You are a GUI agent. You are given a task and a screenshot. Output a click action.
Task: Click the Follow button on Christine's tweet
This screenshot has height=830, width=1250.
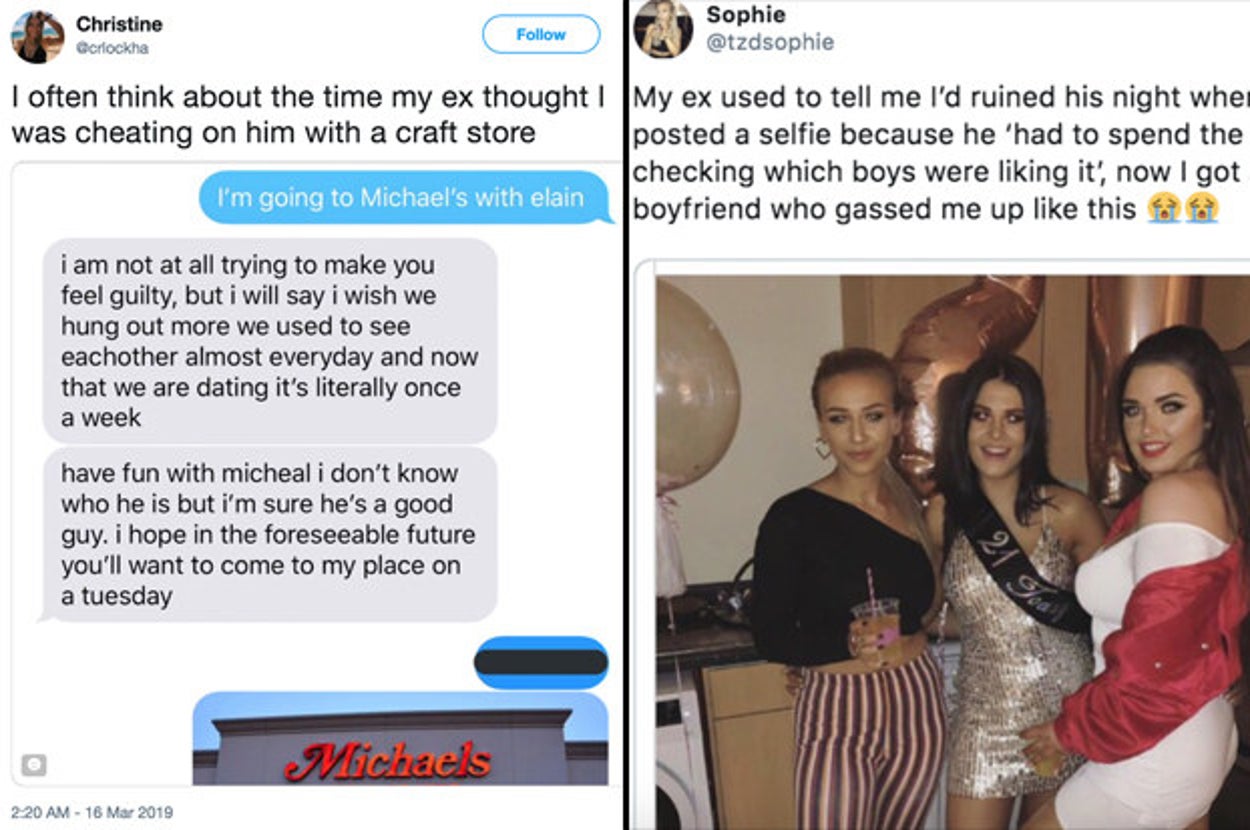541,35
